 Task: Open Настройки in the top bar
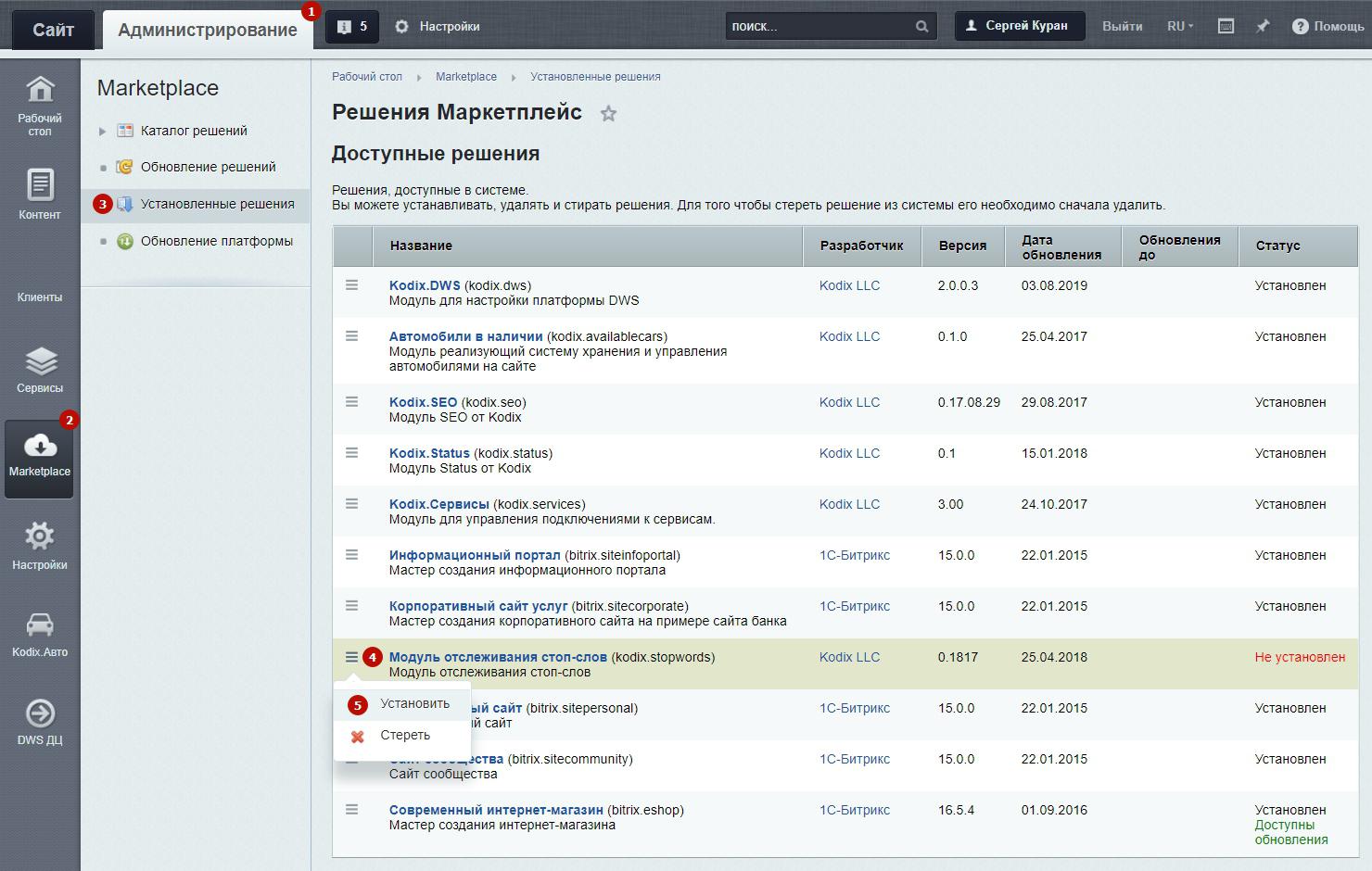point(438,26)
